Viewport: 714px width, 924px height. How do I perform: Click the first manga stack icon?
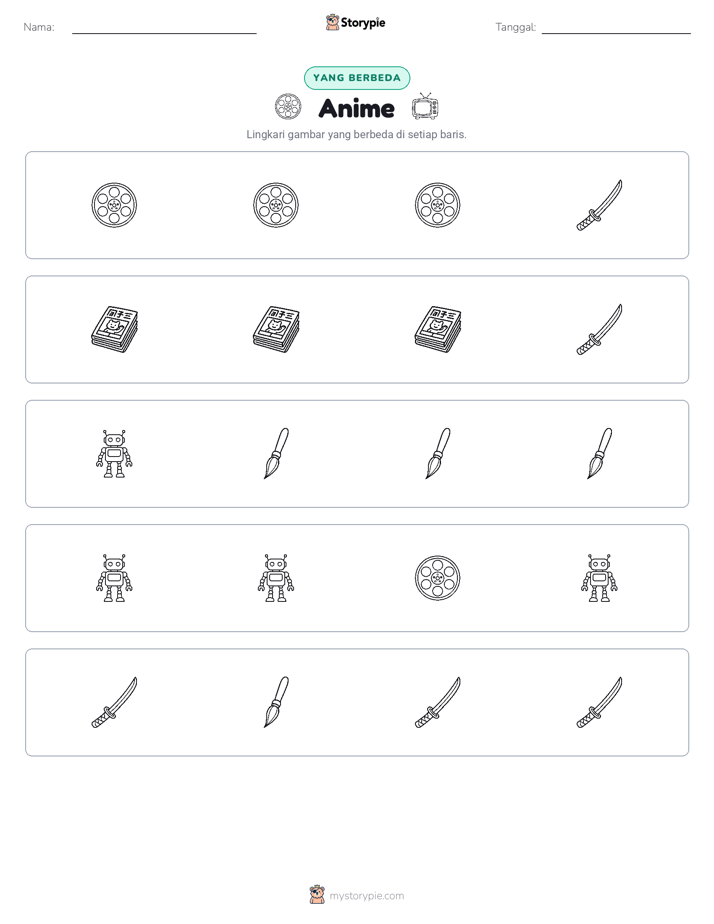point(114,329)
